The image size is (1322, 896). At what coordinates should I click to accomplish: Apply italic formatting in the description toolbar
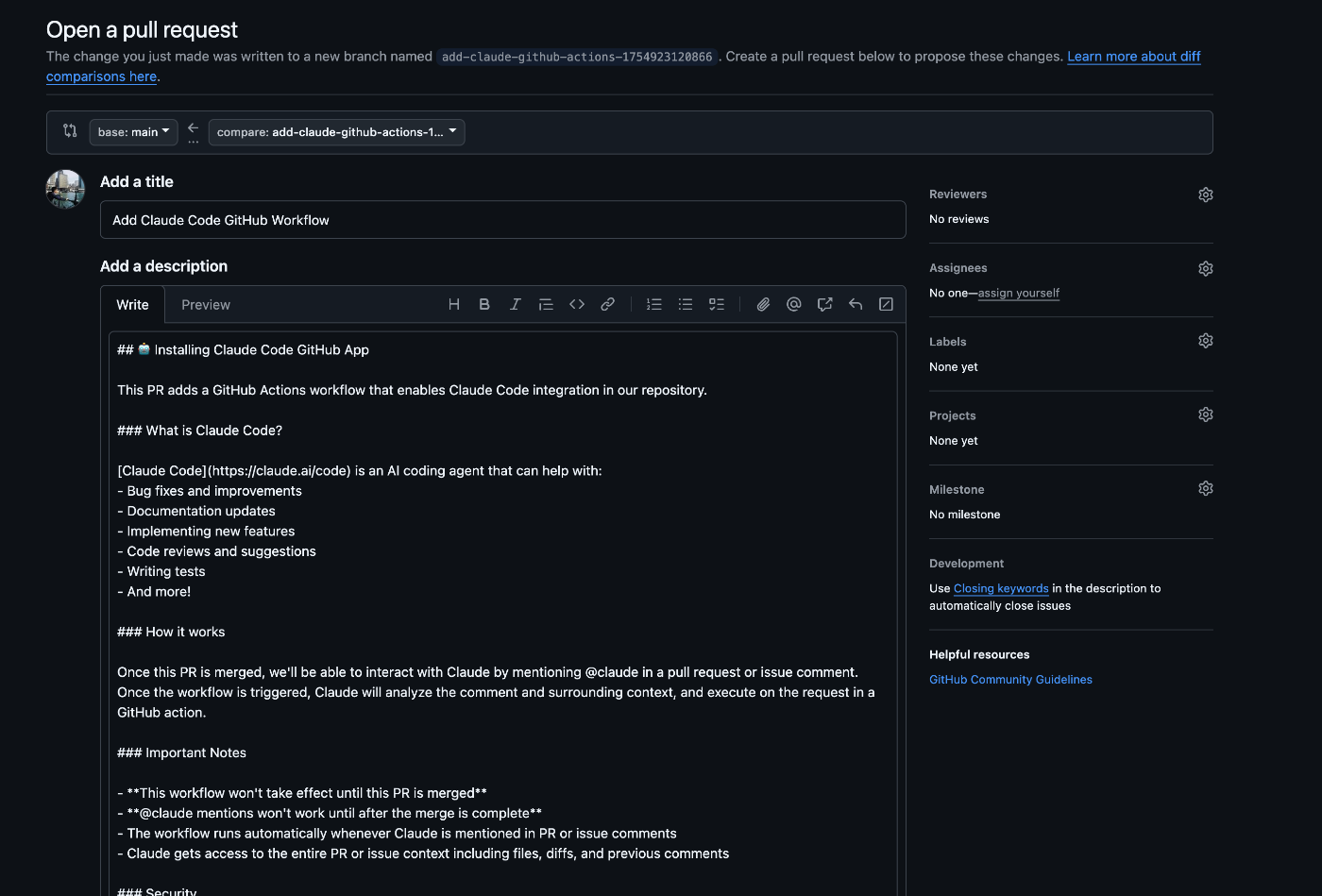coord(516,304)
